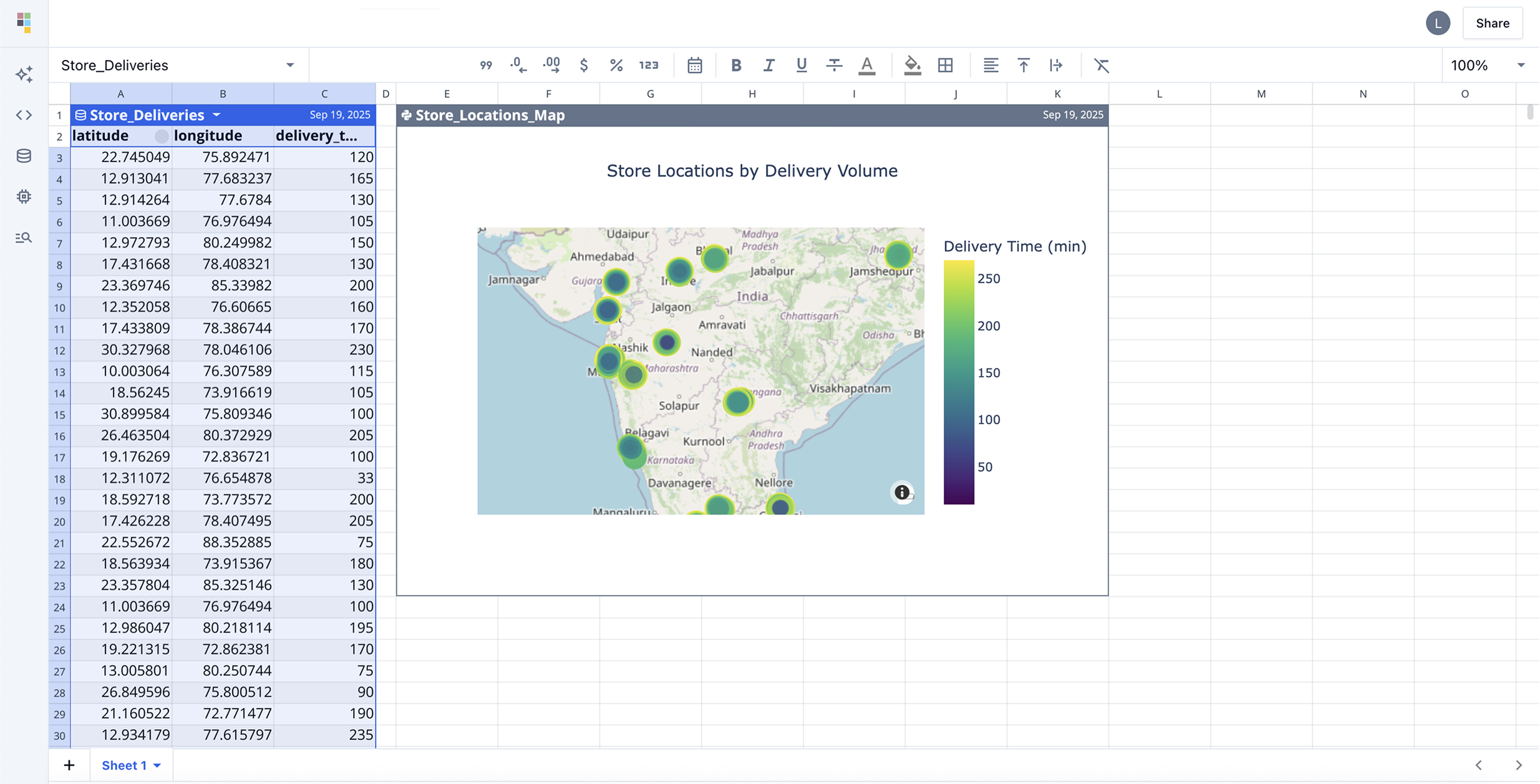
Task: Click the Share button
Action: [1492, 23]
